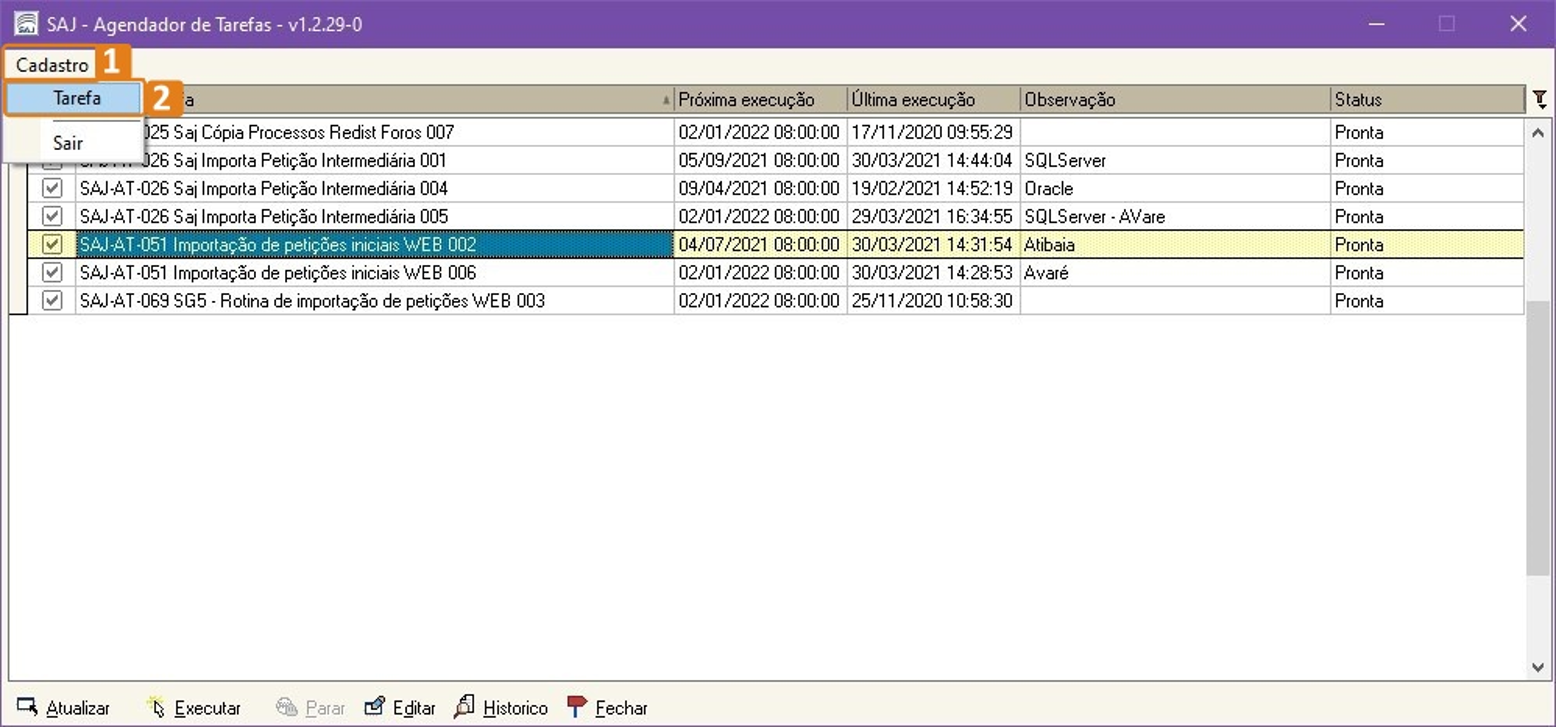This screenshot has width=1556, height=727.
Task: Minimize the SAJ Agendador de Tarefas window
Action: tap(1376, 24)
